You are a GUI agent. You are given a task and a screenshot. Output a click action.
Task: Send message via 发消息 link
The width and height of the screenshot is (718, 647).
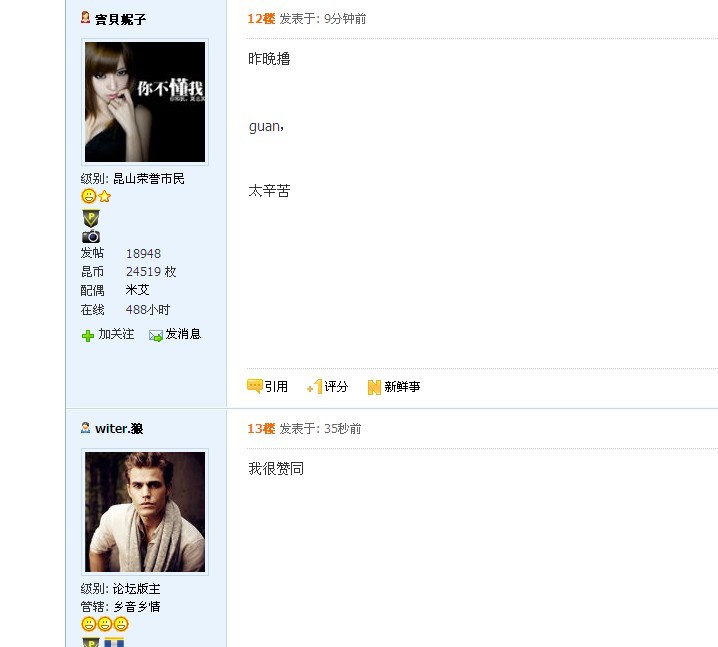click(183, 334)
